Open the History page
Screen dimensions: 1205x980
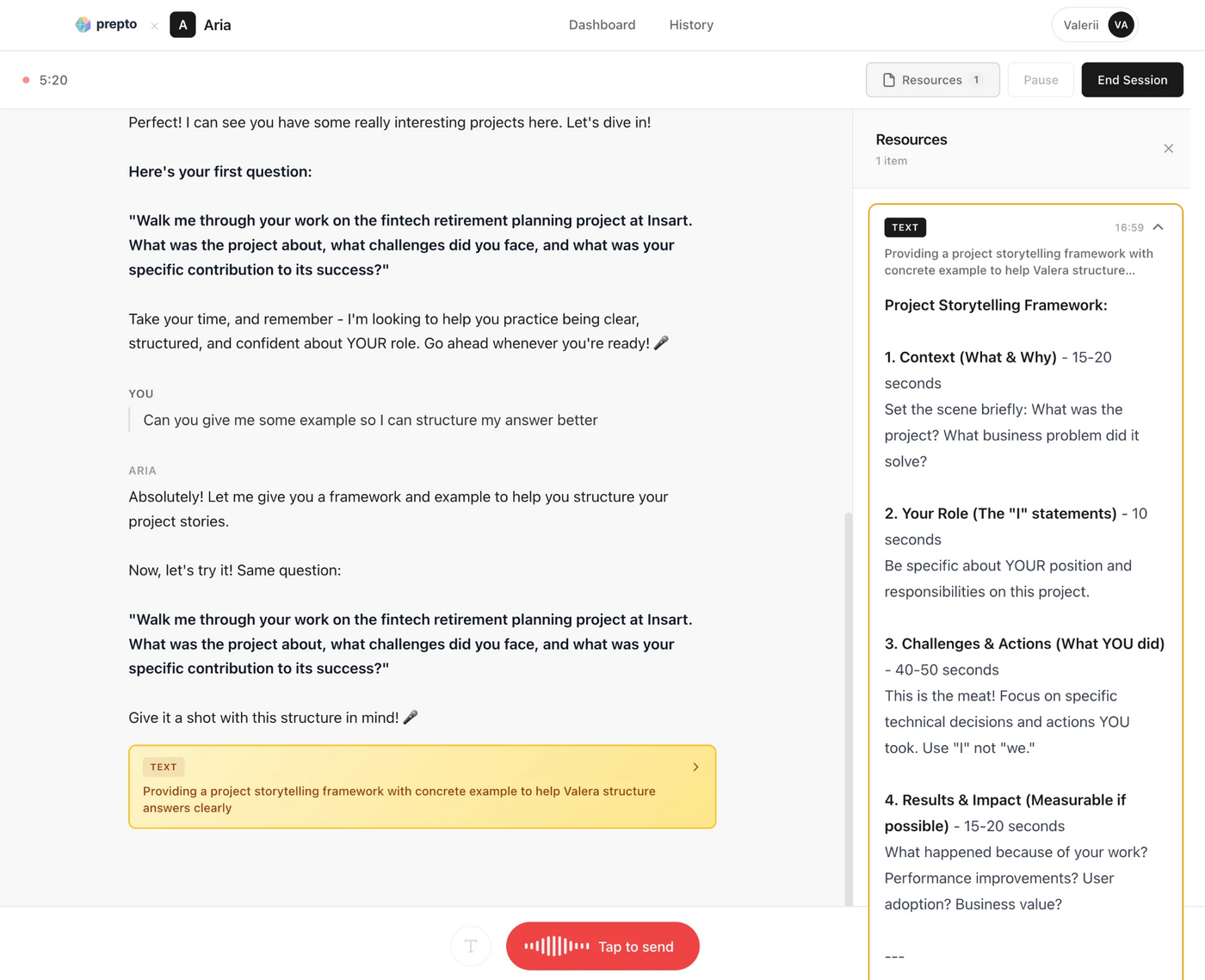690,25
